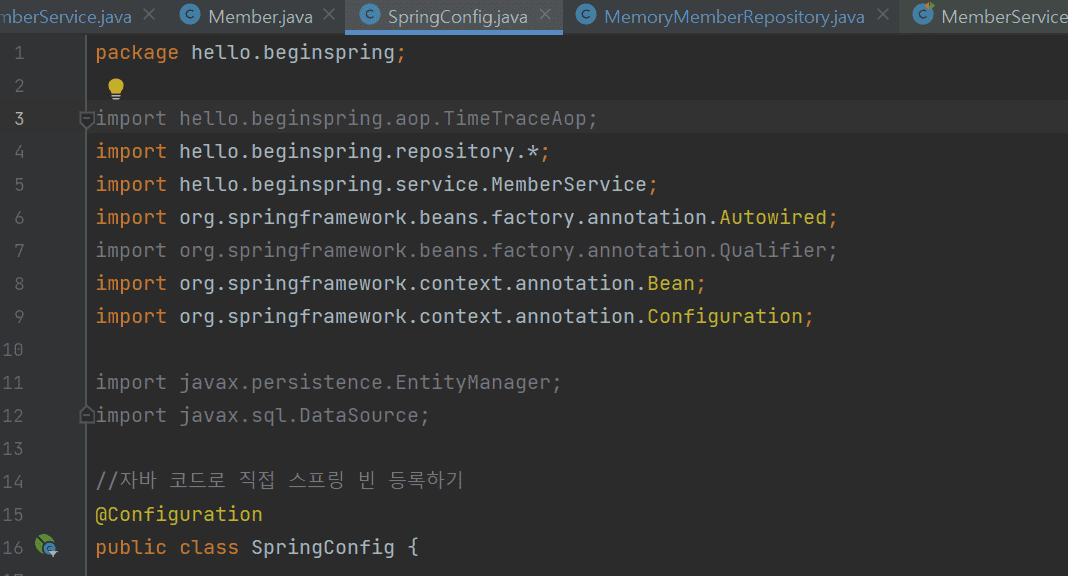Switch to the Member.java tab
Screen dimensions: 1068x576
(x=260, y=16)
